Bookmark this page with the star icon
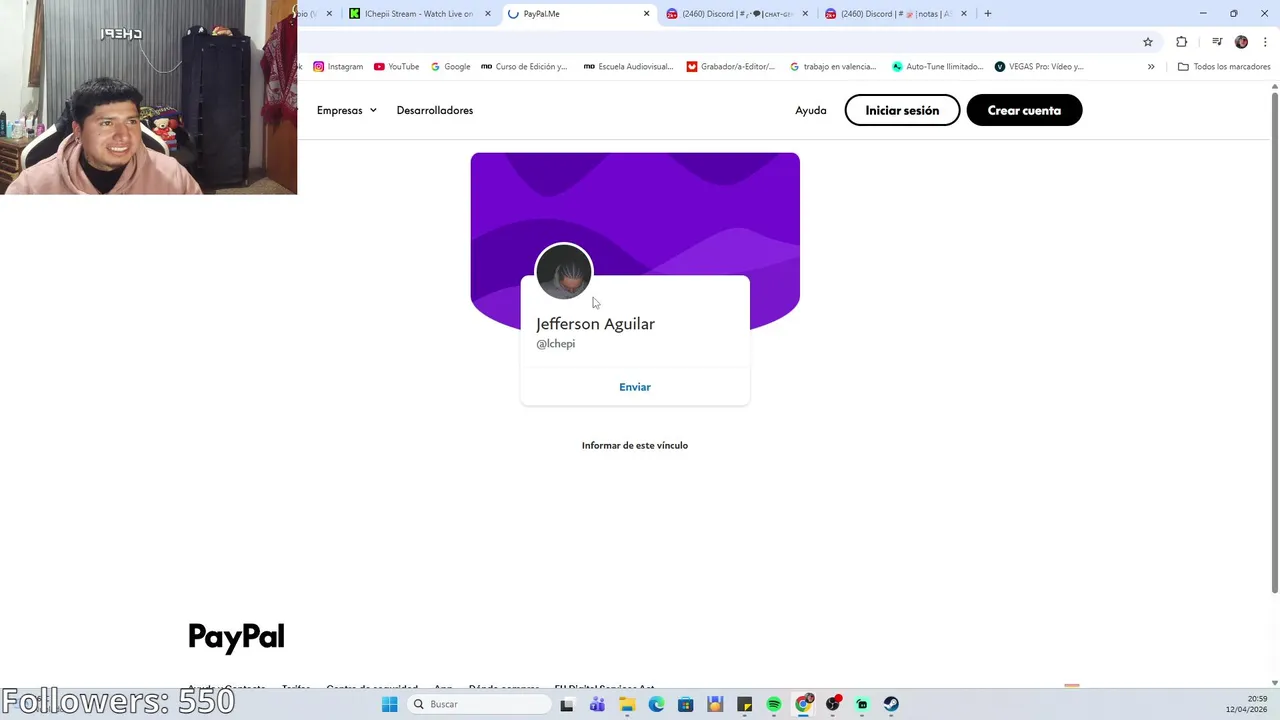Viewport: 1280px width, 720px height. [1148, 42]
